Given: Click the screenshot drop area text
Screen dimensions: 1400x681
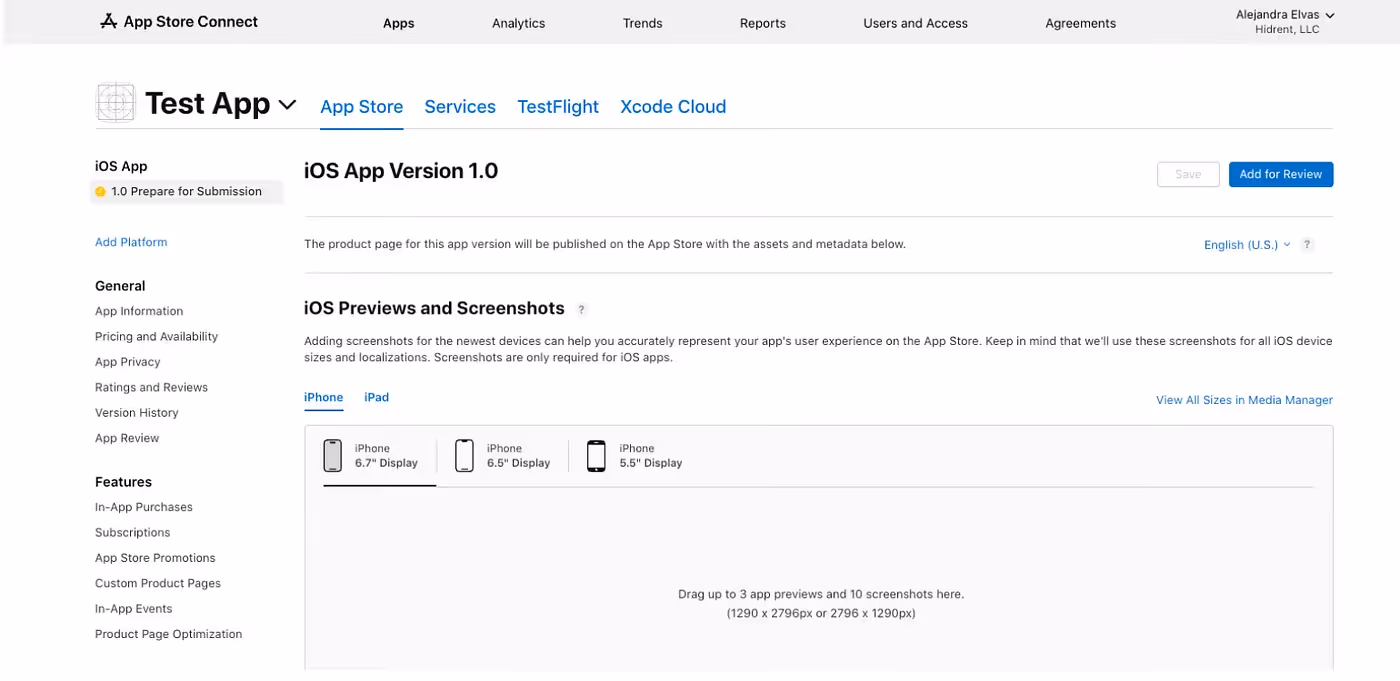Looking at the screenshot, I should click(821, 603).
